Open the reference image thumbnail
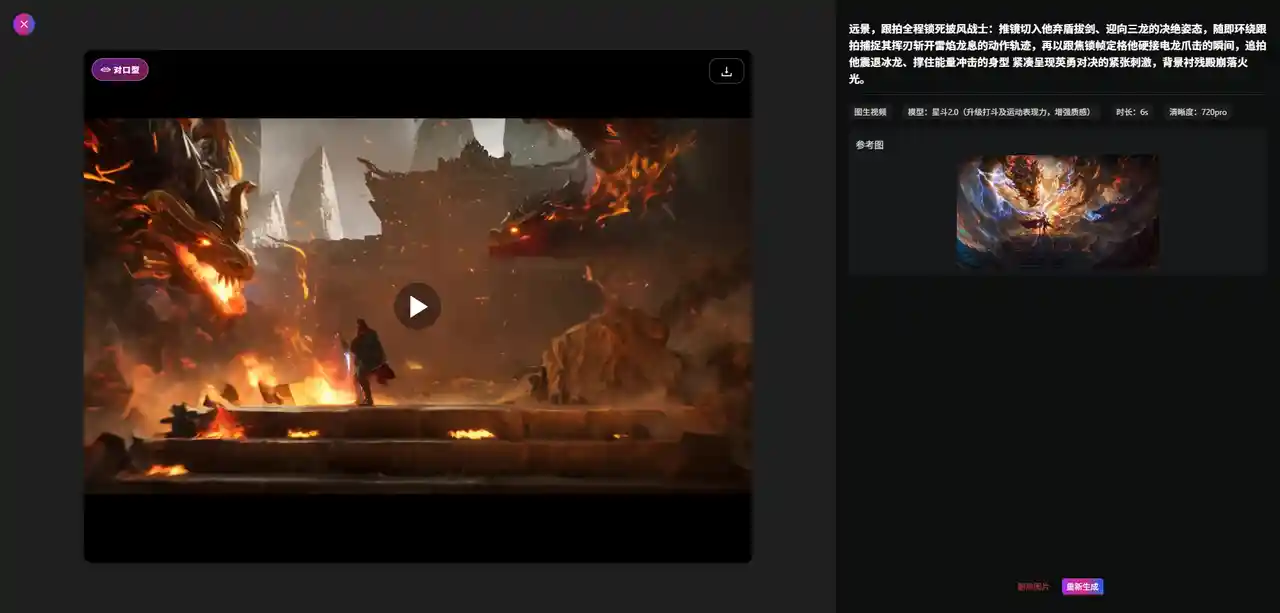1280x613 pixels. coord(1057,211)
